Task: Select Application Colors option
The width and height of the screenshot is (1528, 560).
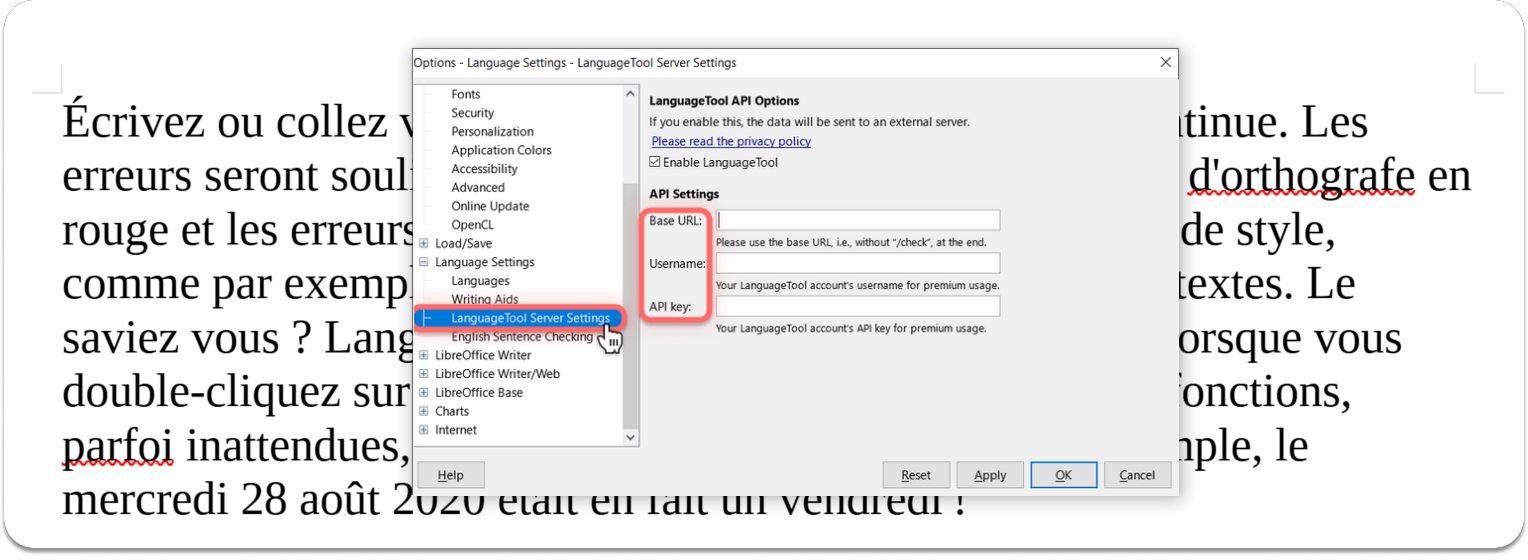Action: 501,150
